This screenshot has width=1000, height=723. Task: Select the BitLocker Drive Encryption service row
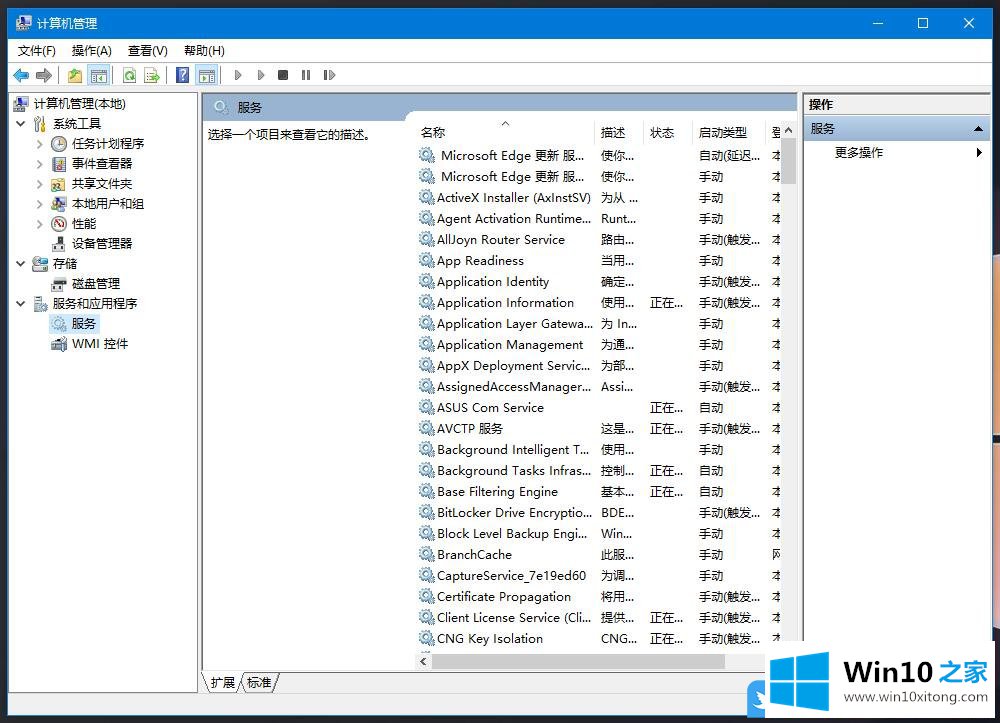[515, 513]
